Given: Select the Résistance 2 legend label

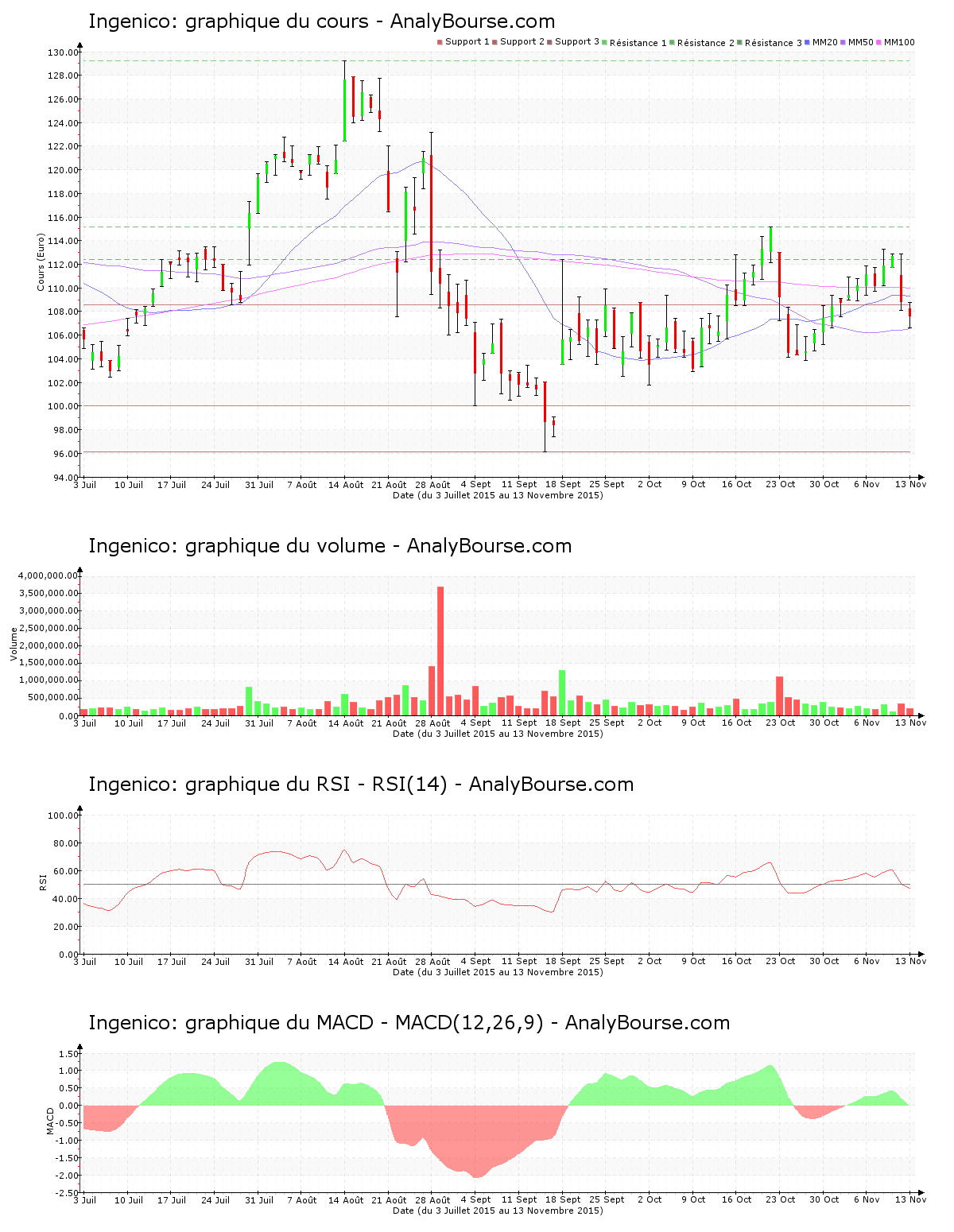Looking at the screenshot, I should point(706,43).
